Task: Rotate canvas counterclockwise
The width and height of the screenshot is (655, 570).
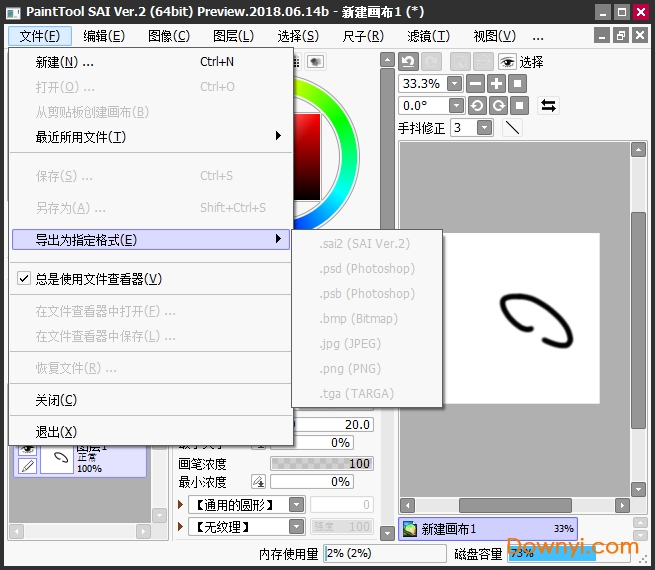Action: click(x=476, y=106)
